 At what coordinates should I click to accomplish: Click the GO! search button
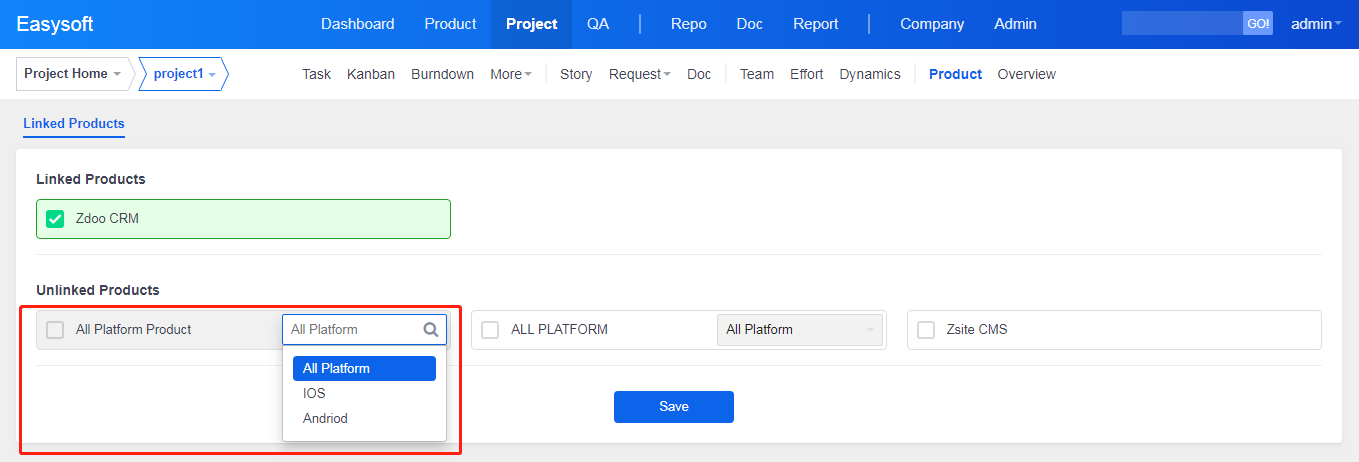(x=1258, y=24)
